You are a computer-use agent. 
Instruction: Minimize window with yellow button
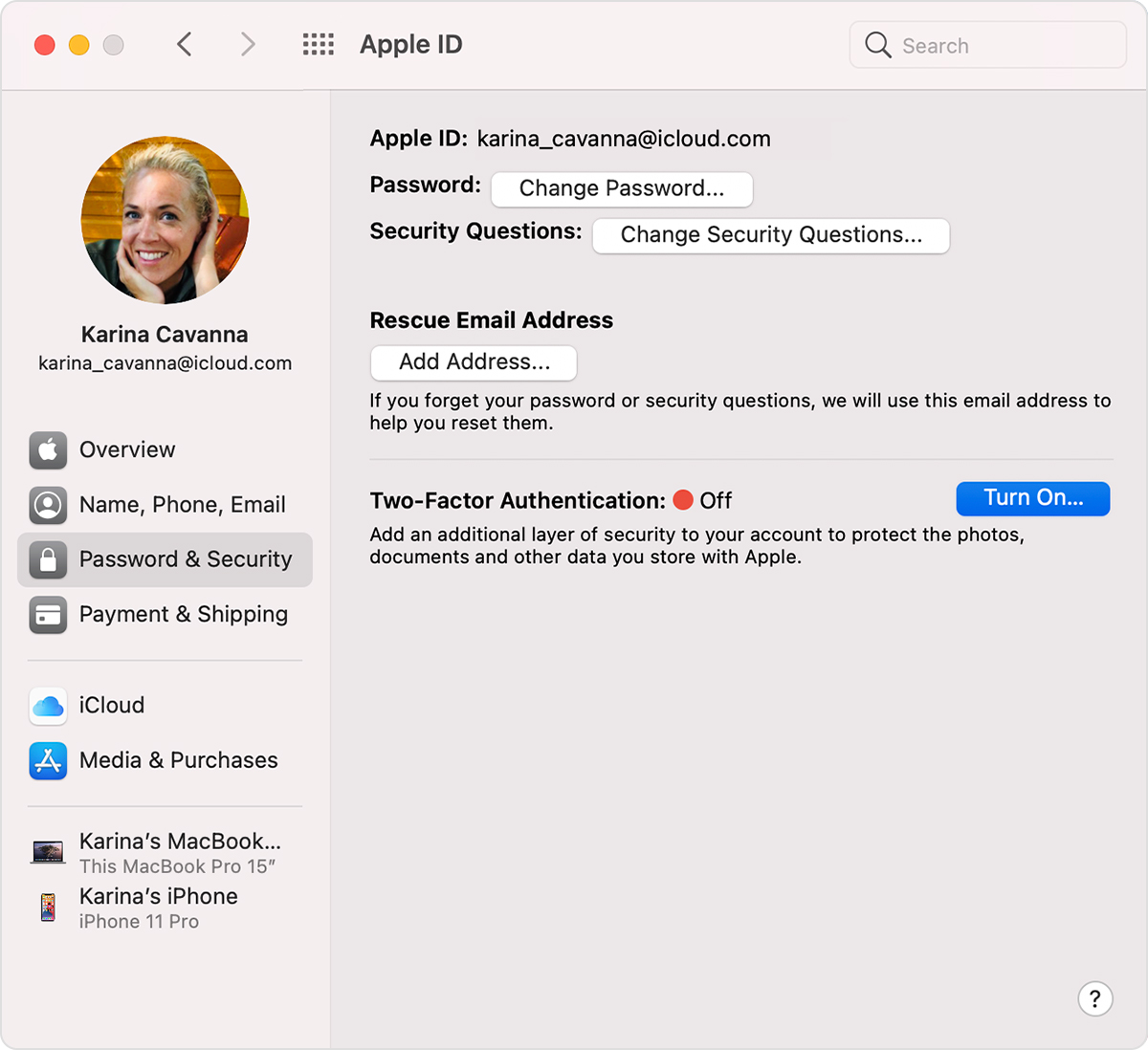[x=79, y=45]
